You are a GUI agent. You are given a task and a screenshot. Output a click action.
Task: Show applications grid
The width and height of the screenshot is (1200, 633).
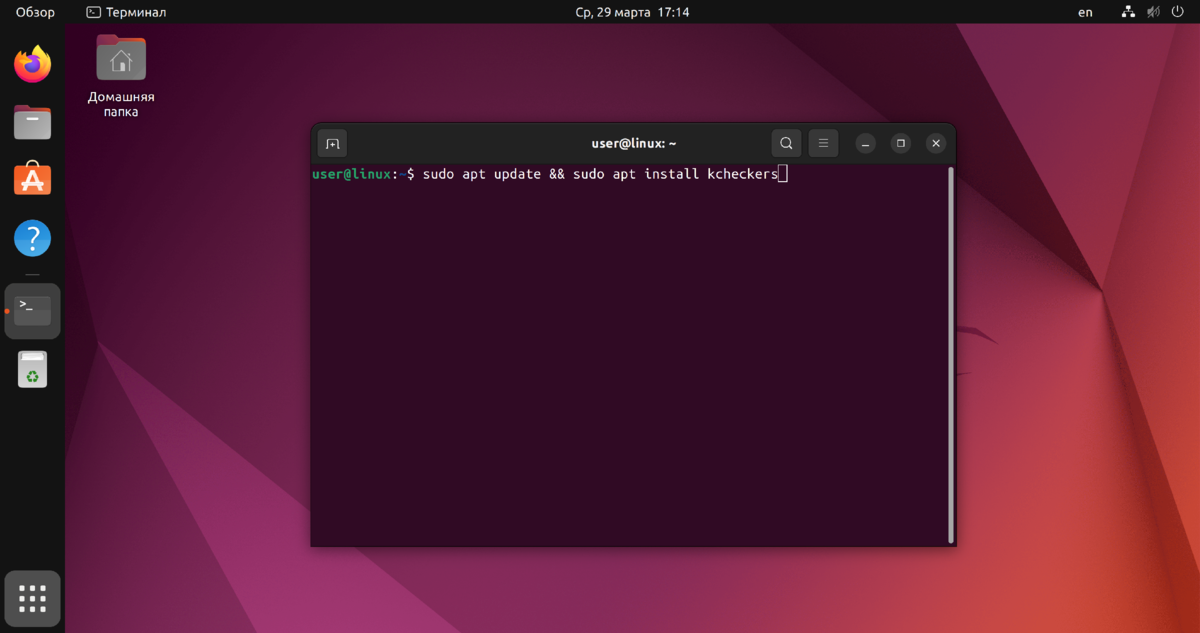click(32, 598)
